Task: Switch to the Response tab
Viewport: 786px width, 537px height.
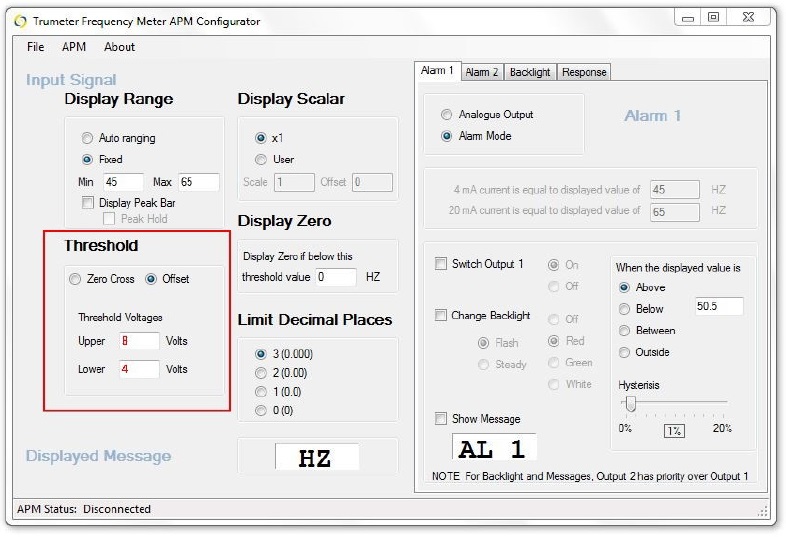Action: pos(584,72)
